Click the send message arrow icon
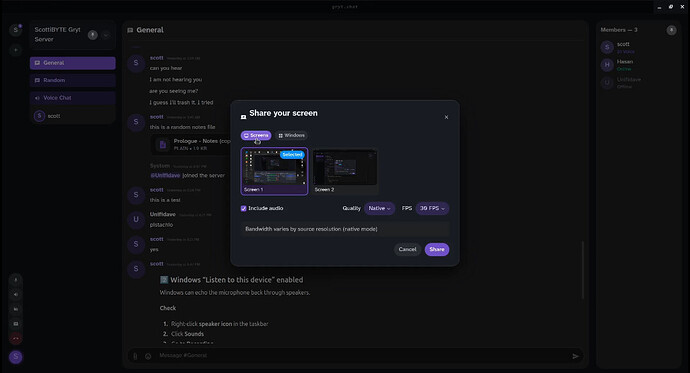Image resolution: width=690 pixels, height=373 pixels. coord(575,356)
